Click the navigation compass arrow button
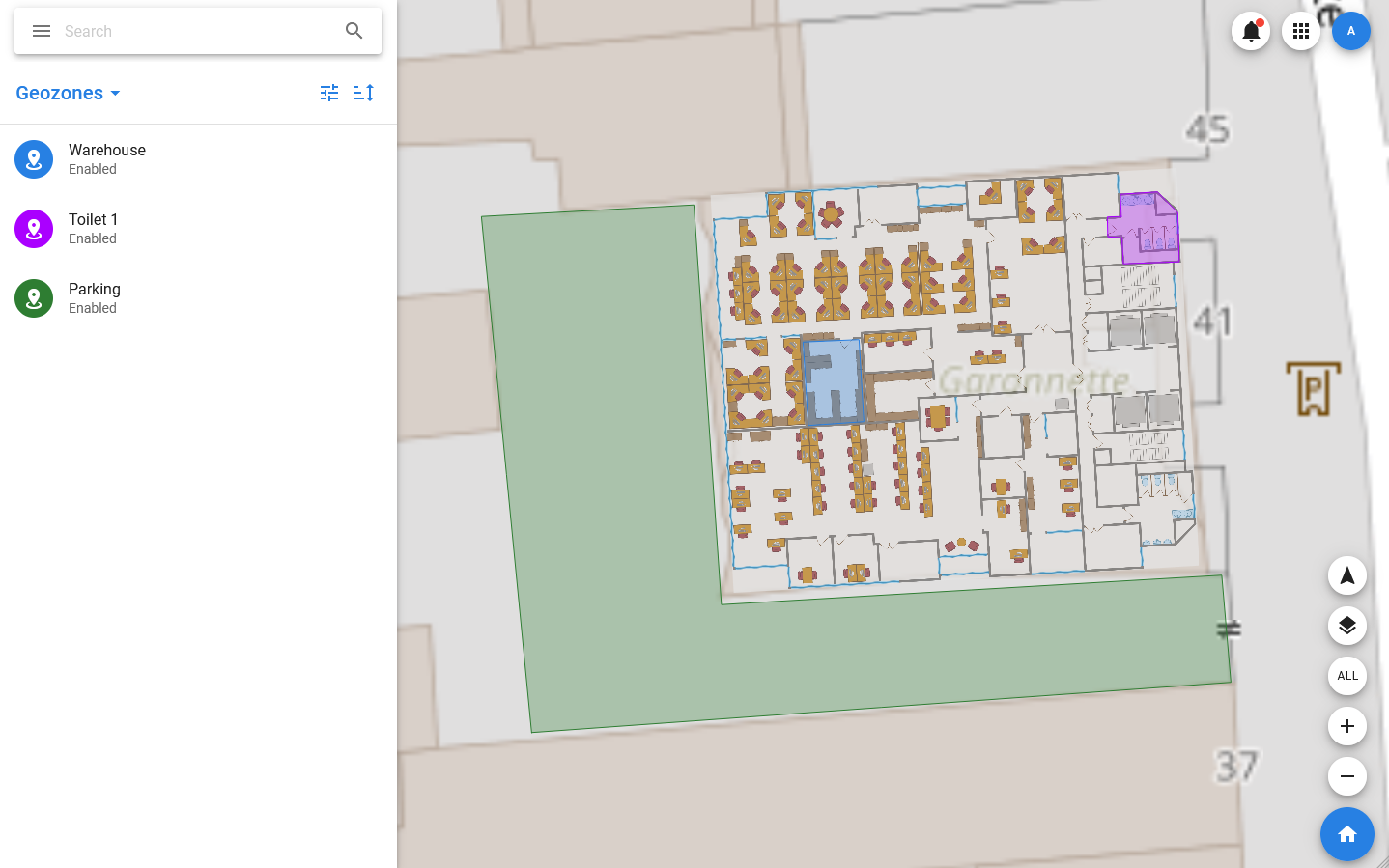The width and height of the screenshot is (1389, 868). (x=1347, y=576)
